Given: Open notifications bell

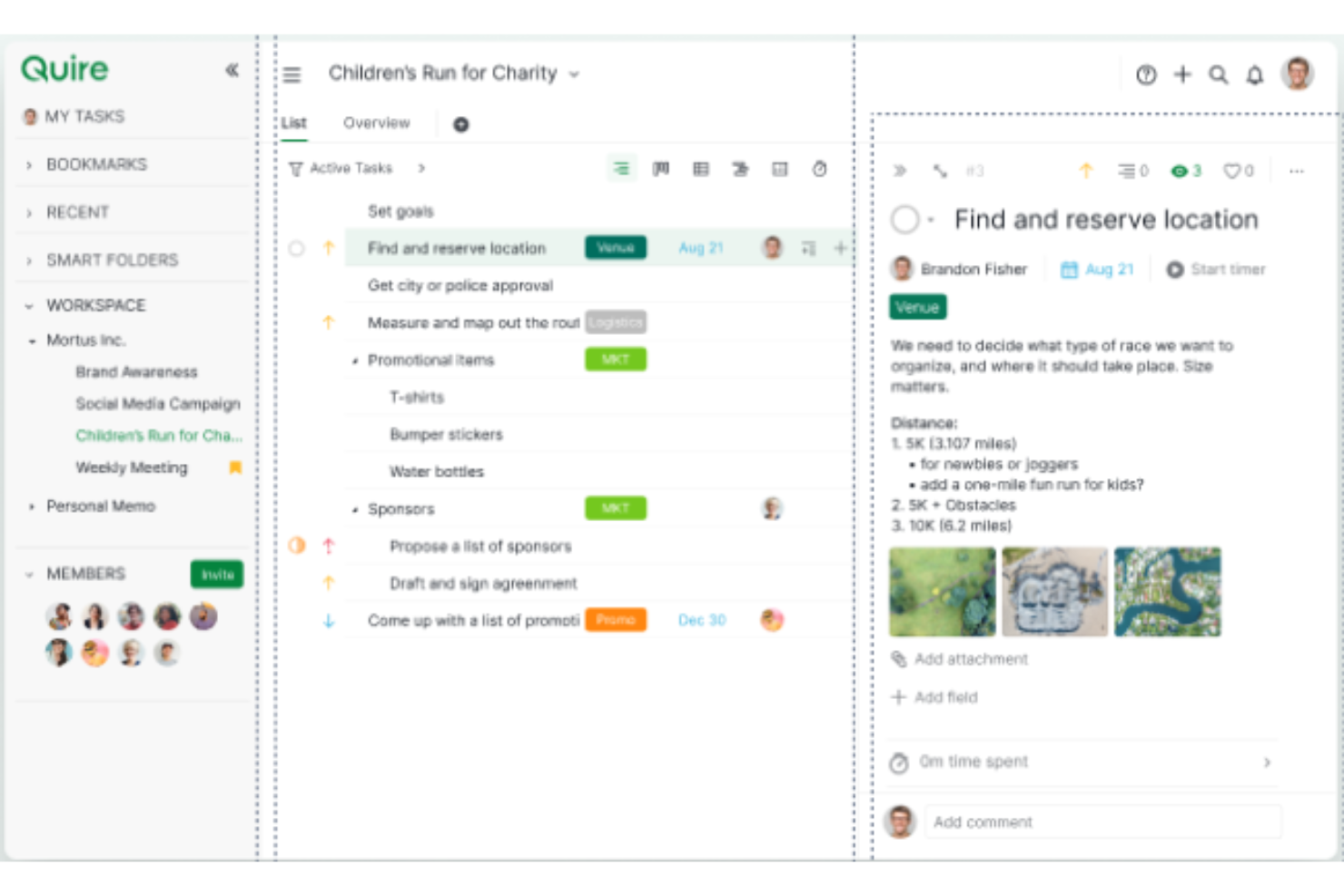Looking at the screenshot, I should coord(1255,75).
